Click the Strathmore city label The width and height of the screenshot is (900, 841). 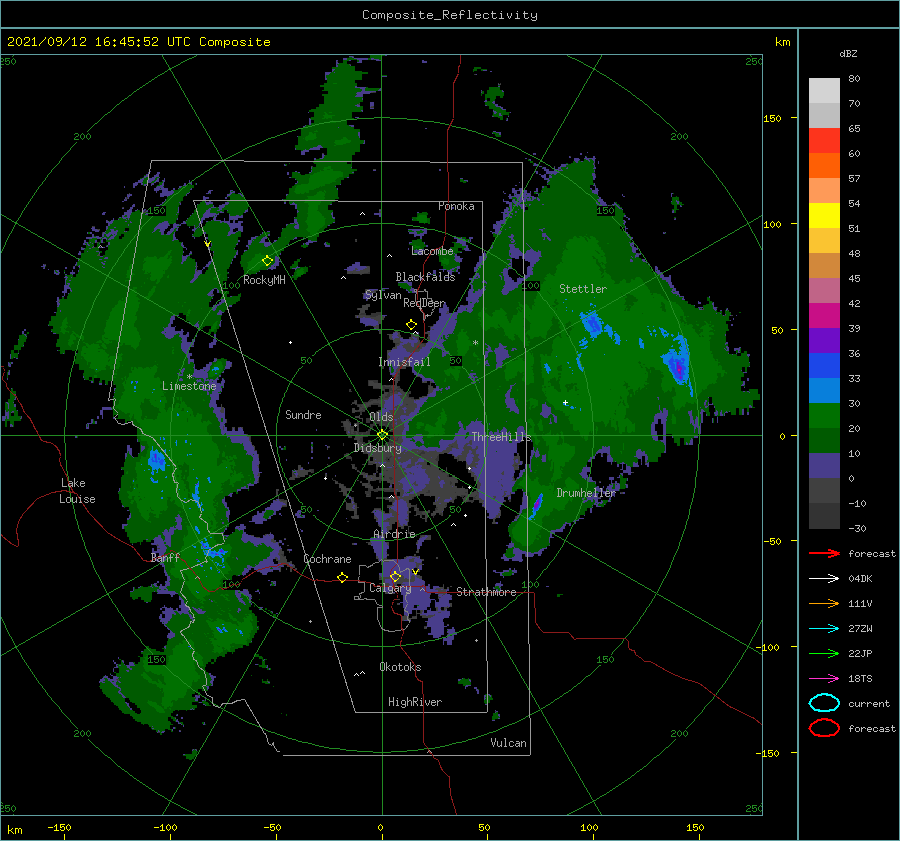pos(486,592)
